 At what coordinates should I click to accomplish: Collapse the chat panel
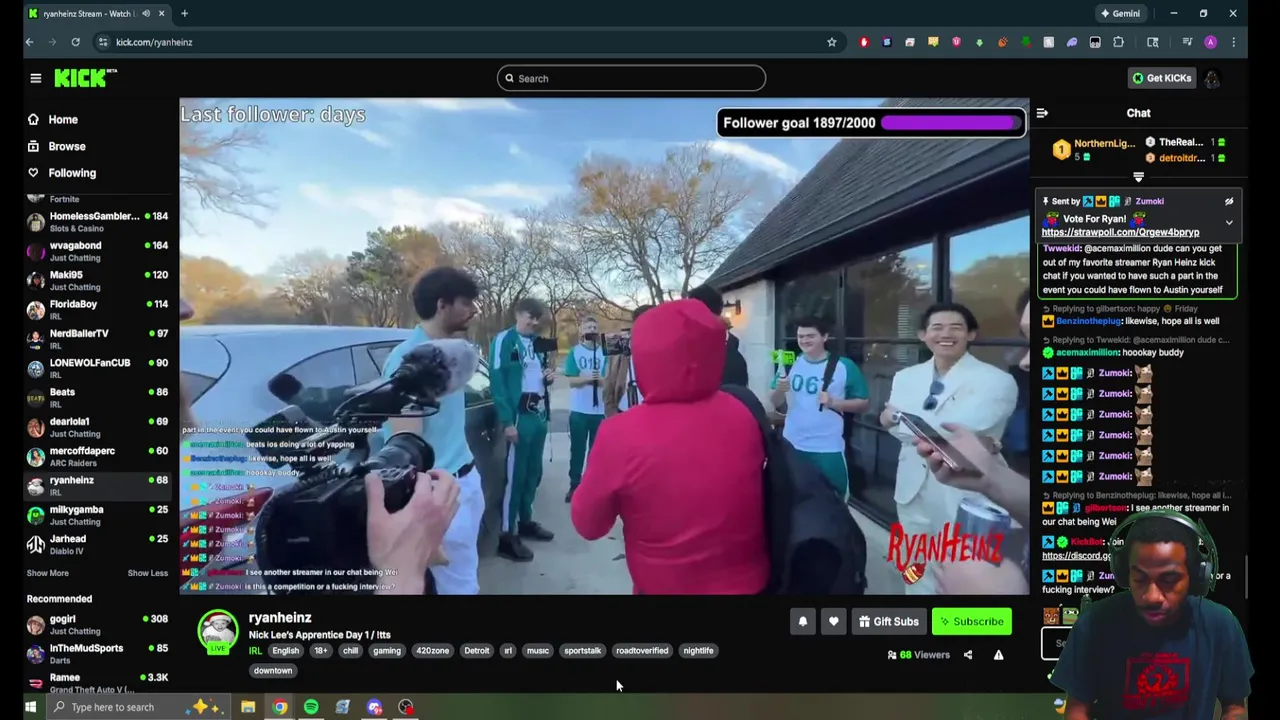[x=1042, y=113]
